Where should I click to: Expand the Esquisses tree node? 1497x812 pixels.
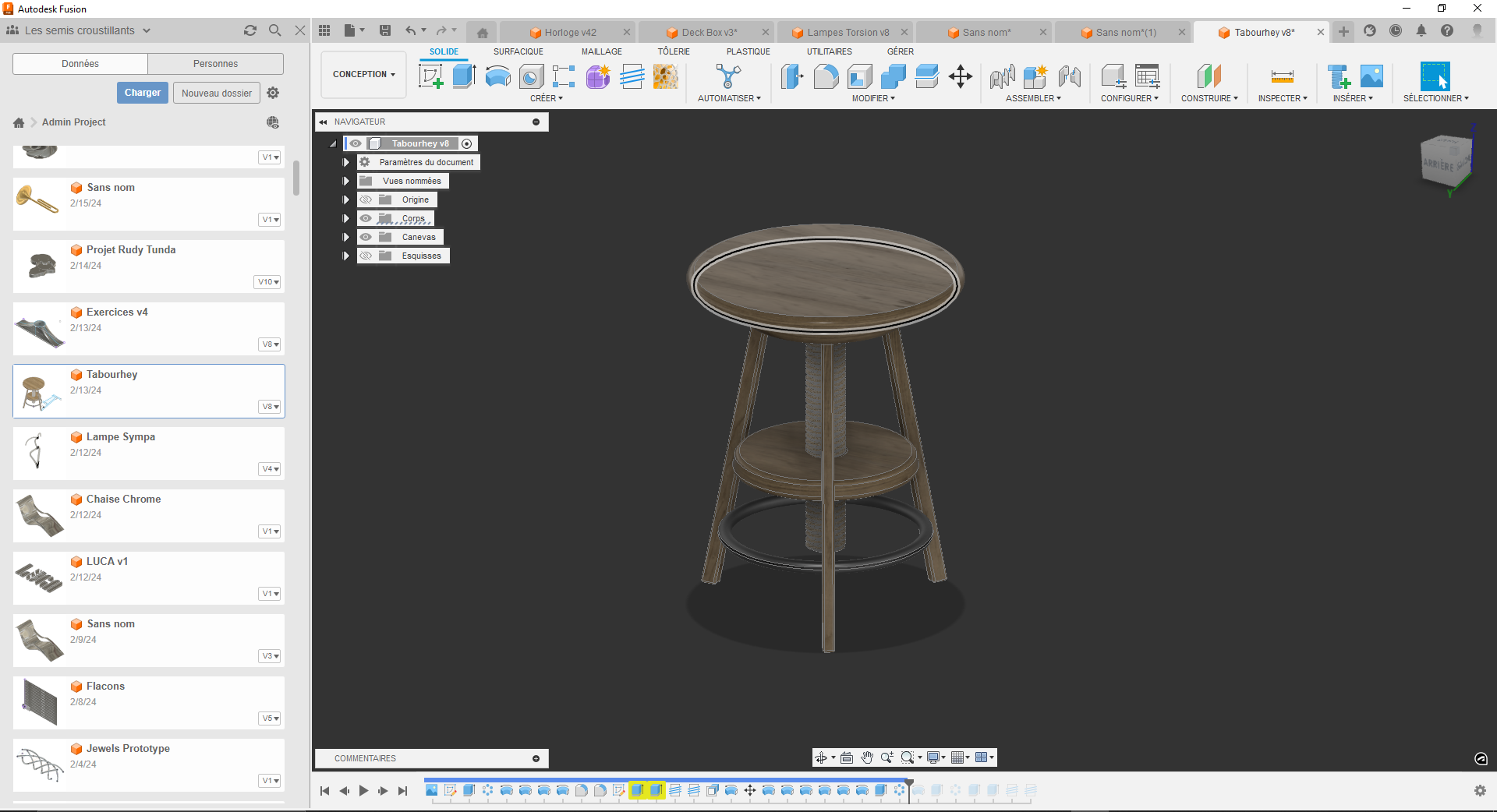click(346, 256)
